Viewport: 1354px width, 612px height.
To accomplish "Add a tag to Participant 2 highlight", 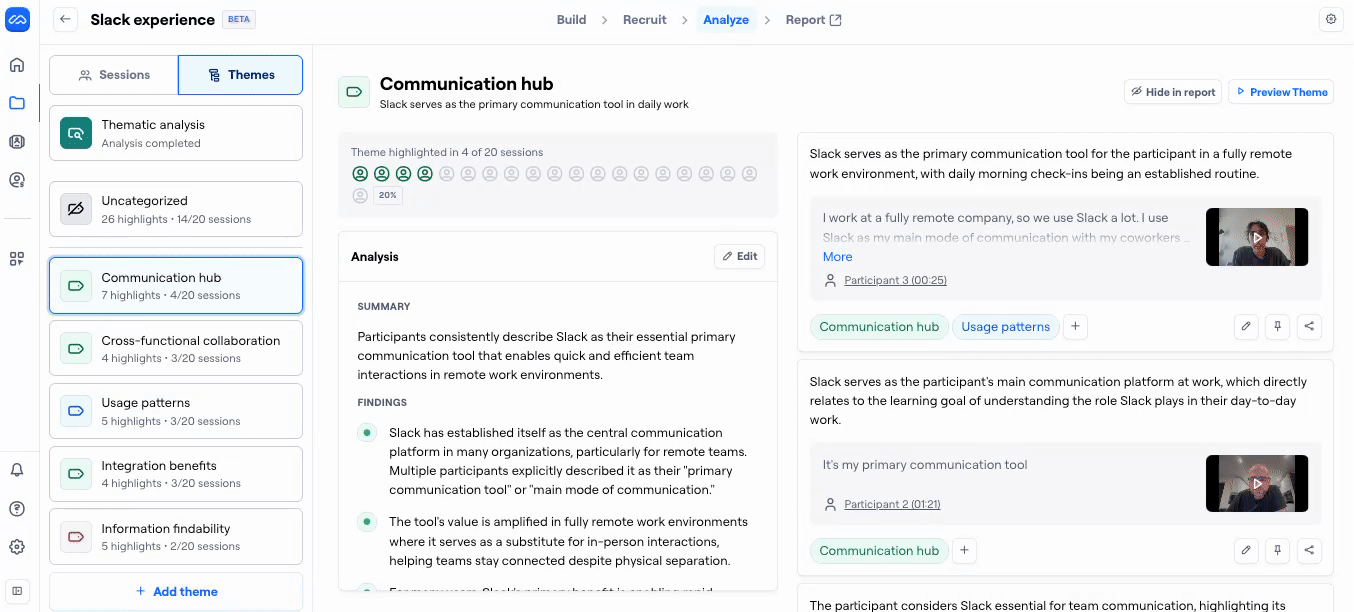I will [964, 550].
